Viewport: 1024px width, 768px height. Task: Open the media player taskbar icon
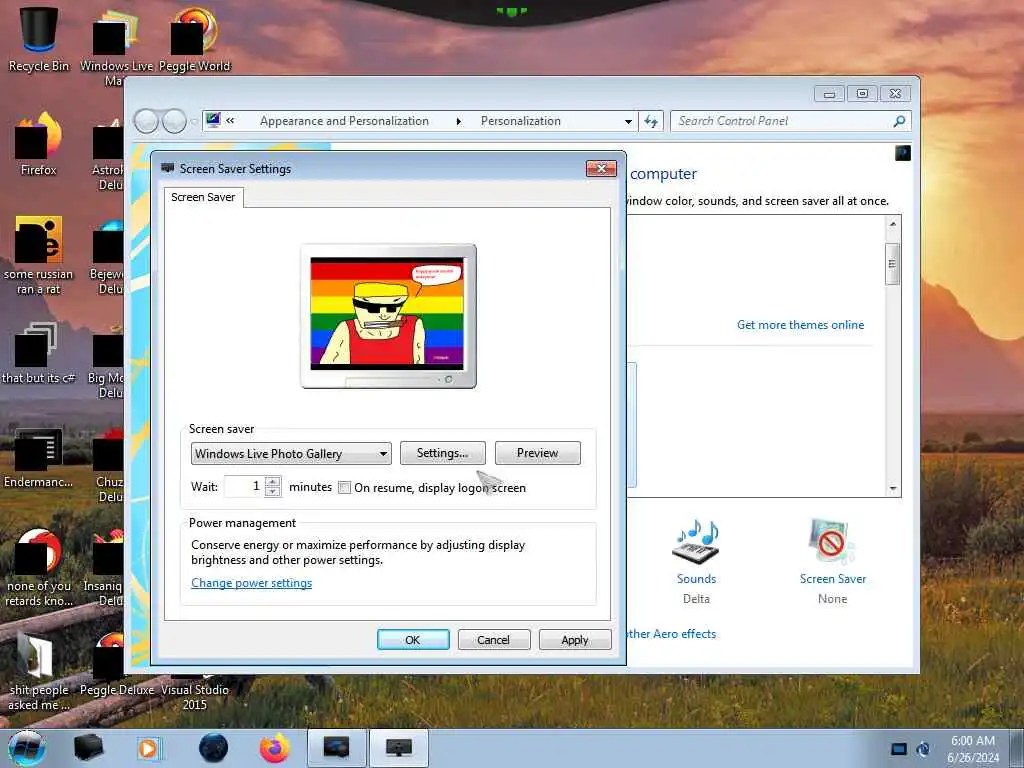coord(149,748)
